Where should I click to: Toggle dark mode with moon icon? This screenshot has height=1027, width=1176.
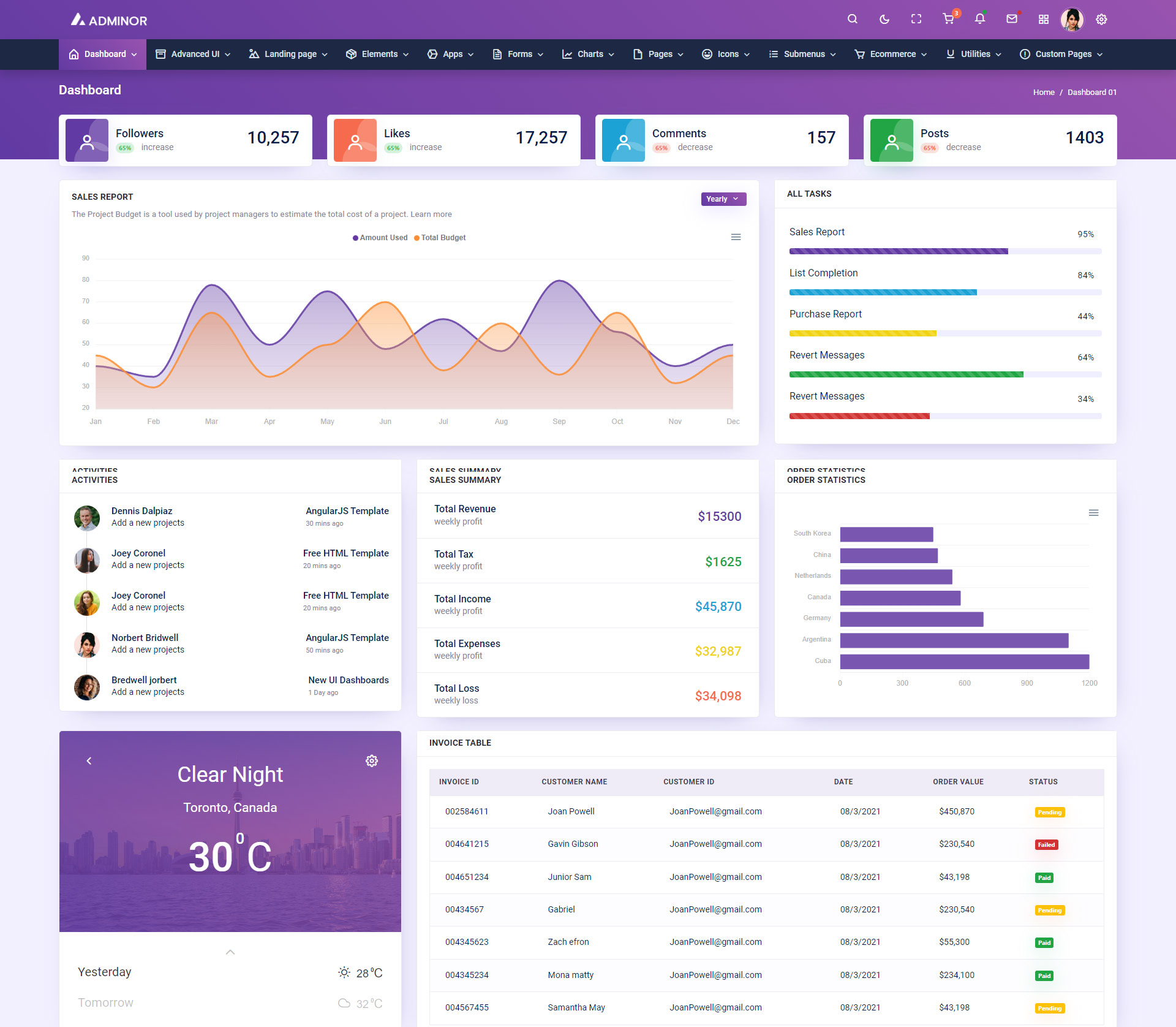click(884, 19)
